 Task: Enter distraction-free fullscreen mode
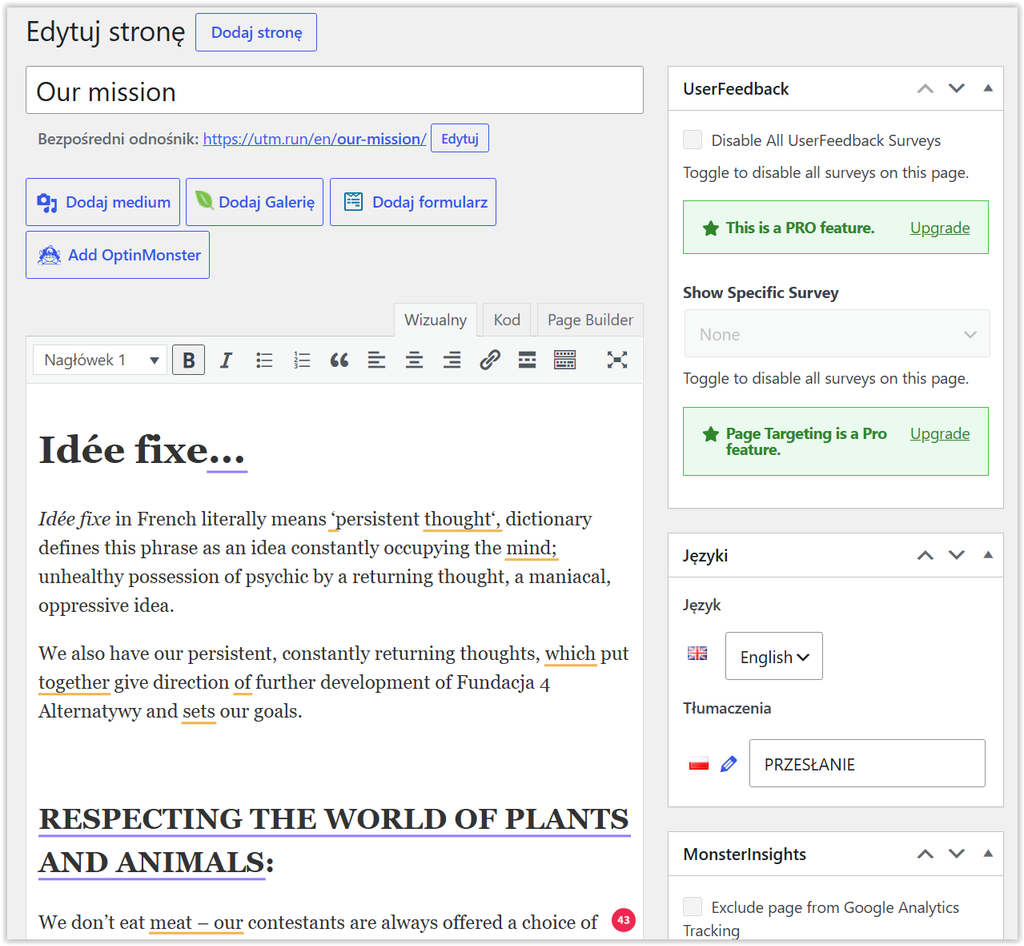(x=617, y=360)
